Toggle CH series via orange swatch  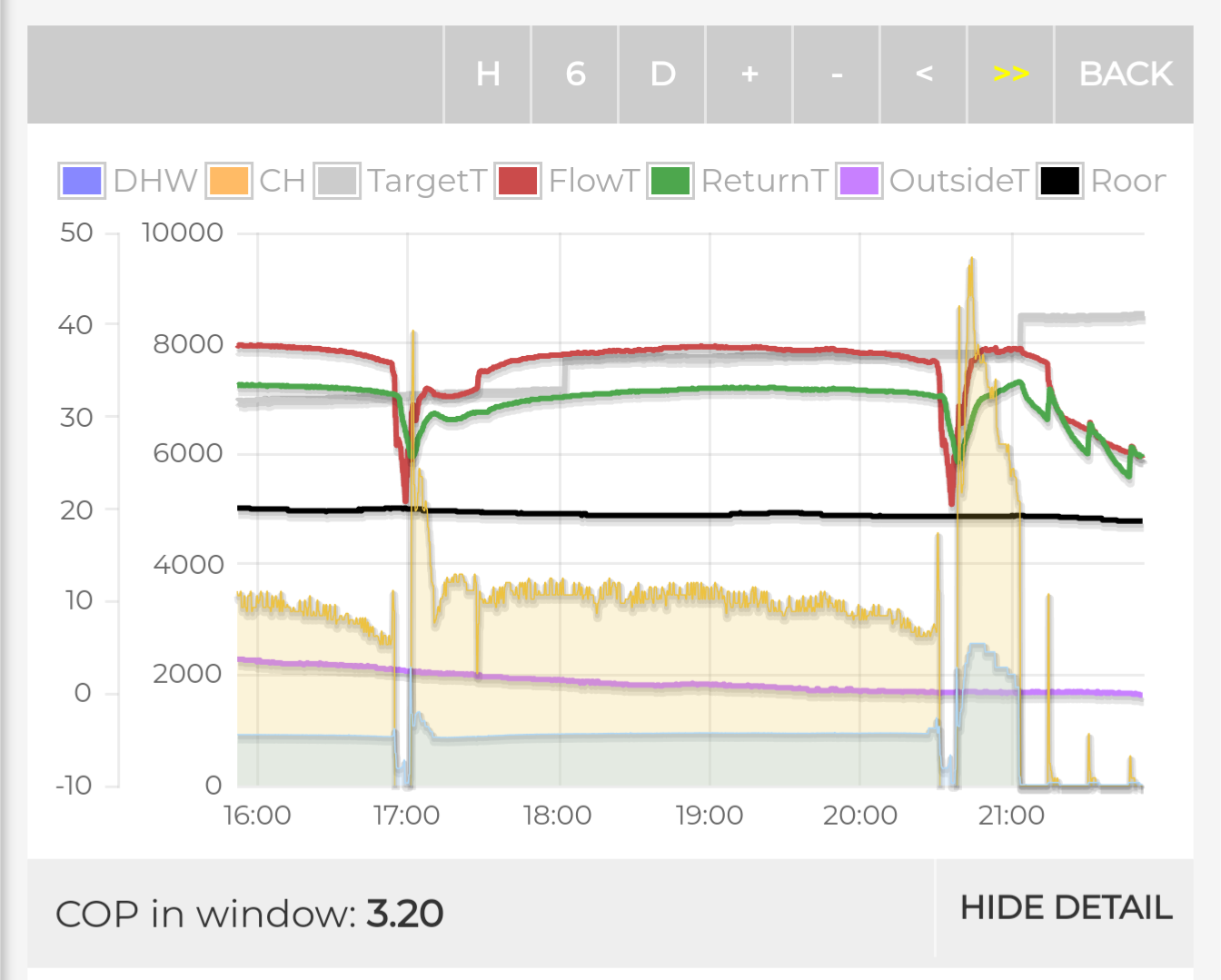click(228, 181)
